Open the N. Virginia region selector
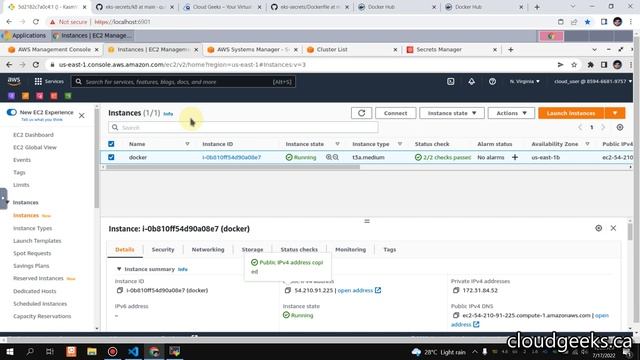 point(524,81)
